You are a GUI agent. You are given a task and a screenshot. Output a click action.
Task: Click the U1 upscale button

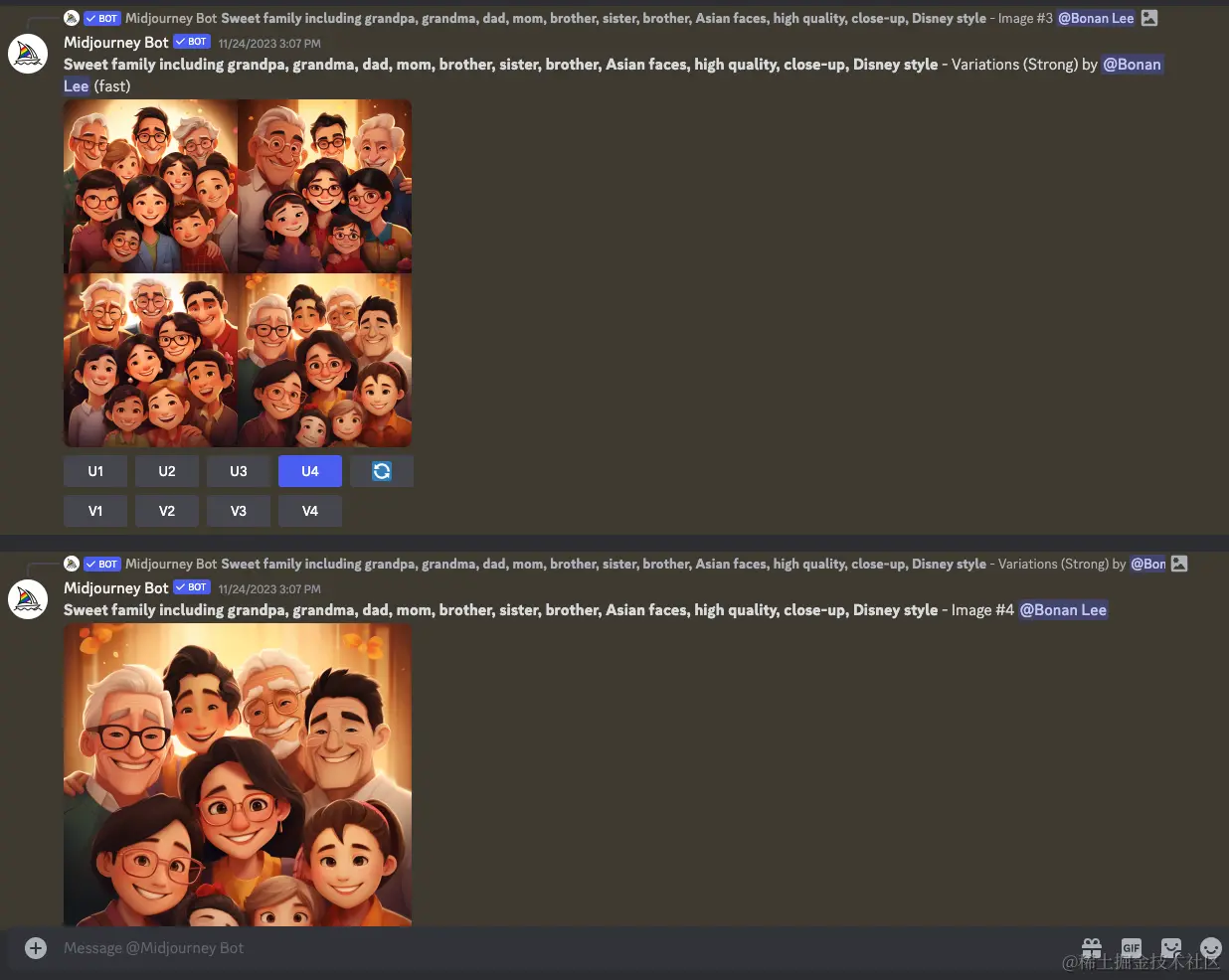click(x=95, y=471)
